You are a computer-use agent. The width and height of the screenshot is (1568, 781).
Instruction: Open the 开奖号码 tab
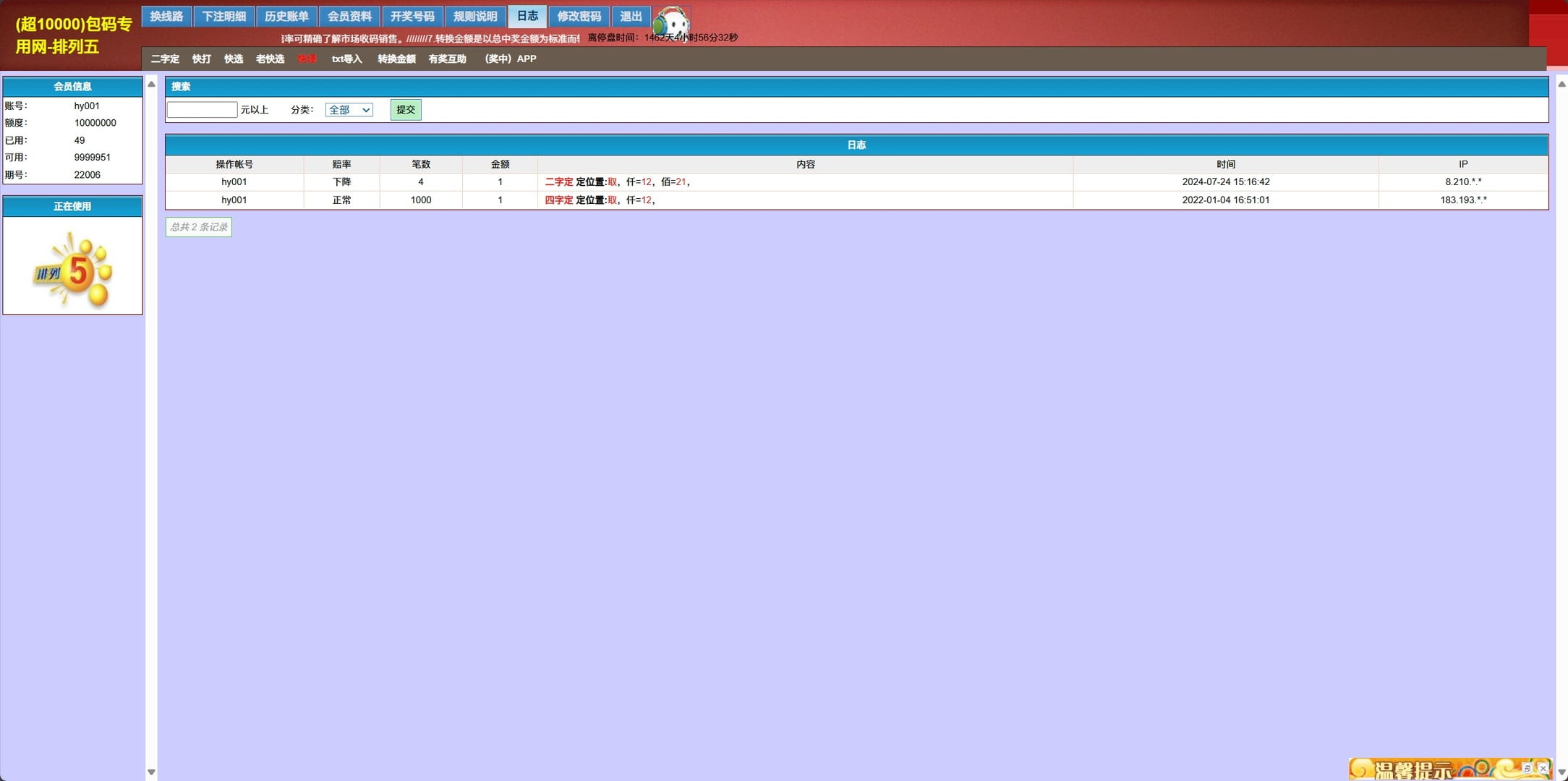tap(412, 16)
